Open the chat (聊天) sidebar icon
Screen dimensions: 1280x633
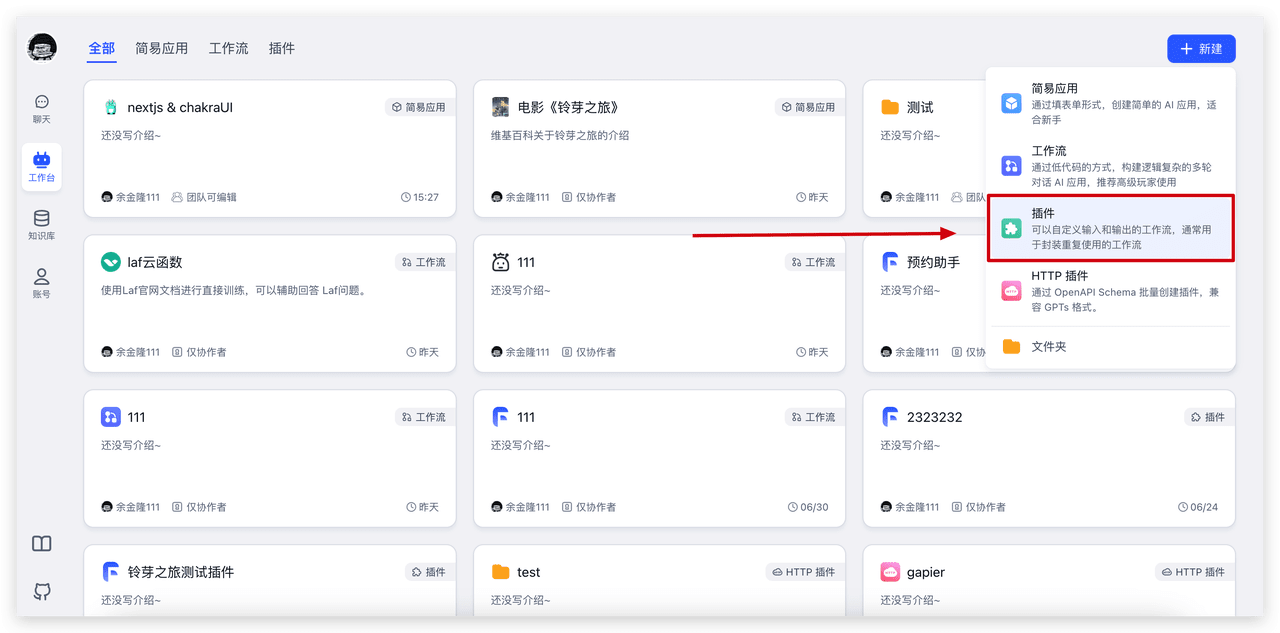(41, 108)
